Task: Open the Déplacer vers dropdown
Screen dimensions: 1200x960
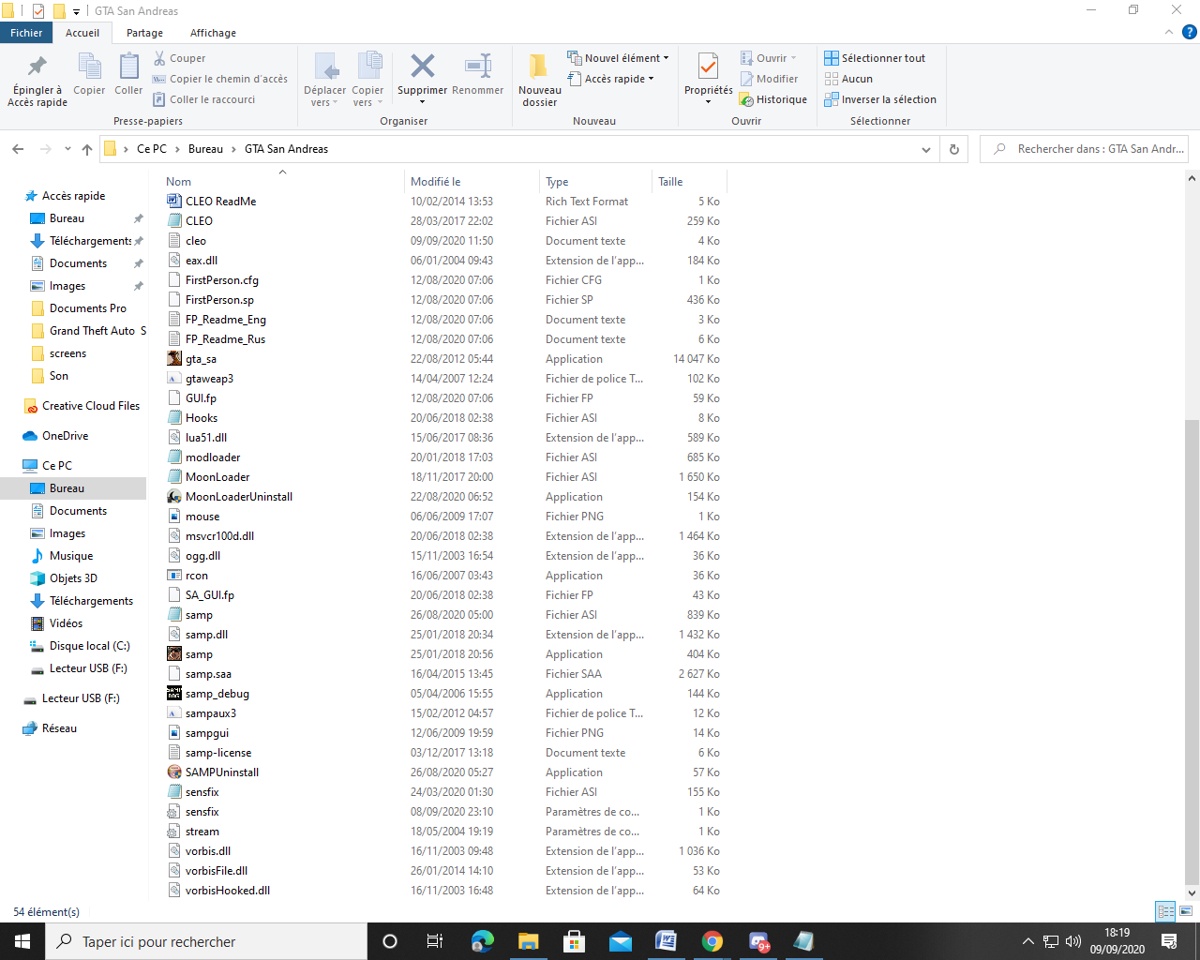Action: pos(325,102)
